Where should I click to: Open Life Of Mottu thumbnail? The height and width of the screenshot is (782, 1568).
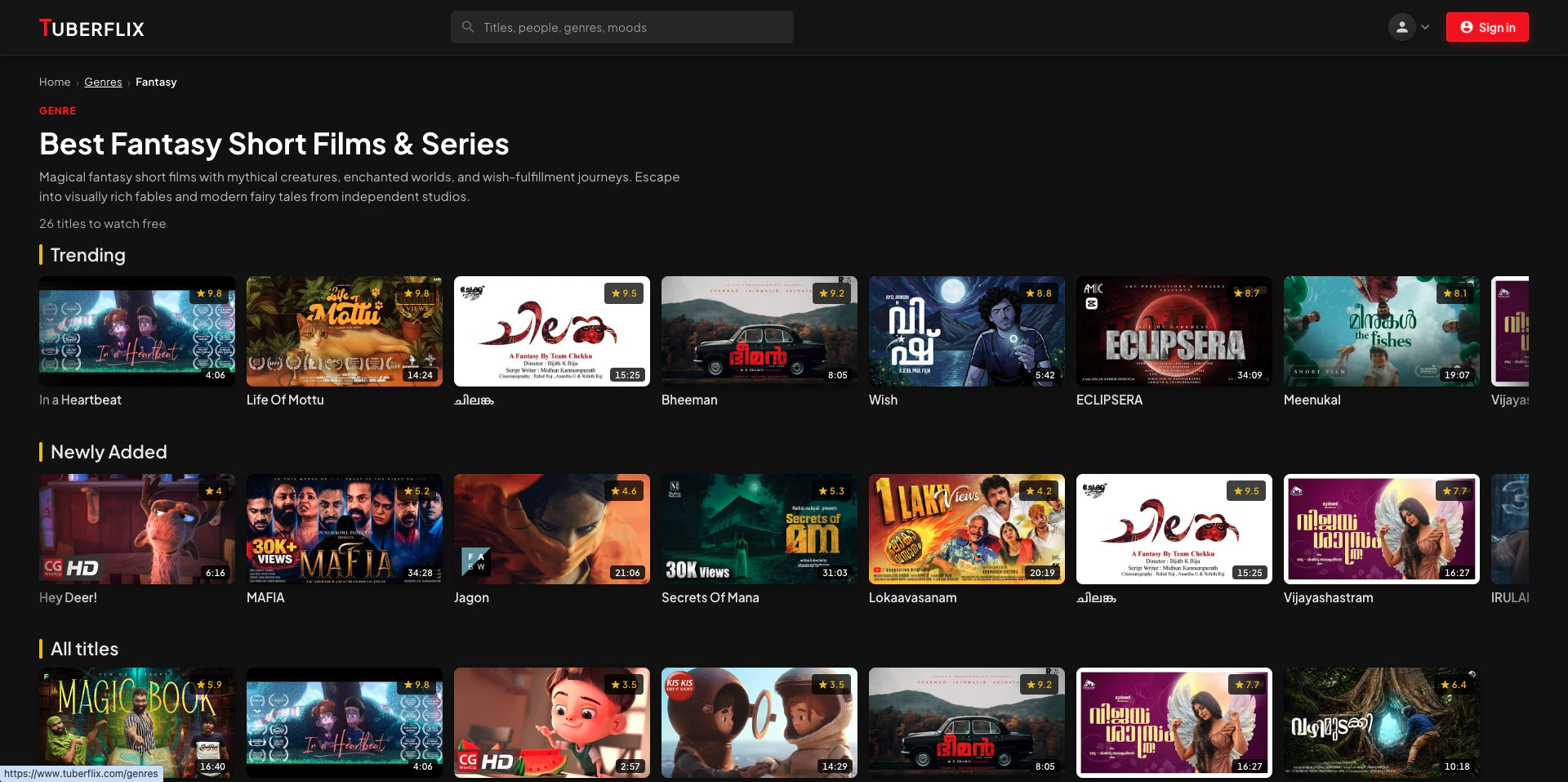(345, 331)
